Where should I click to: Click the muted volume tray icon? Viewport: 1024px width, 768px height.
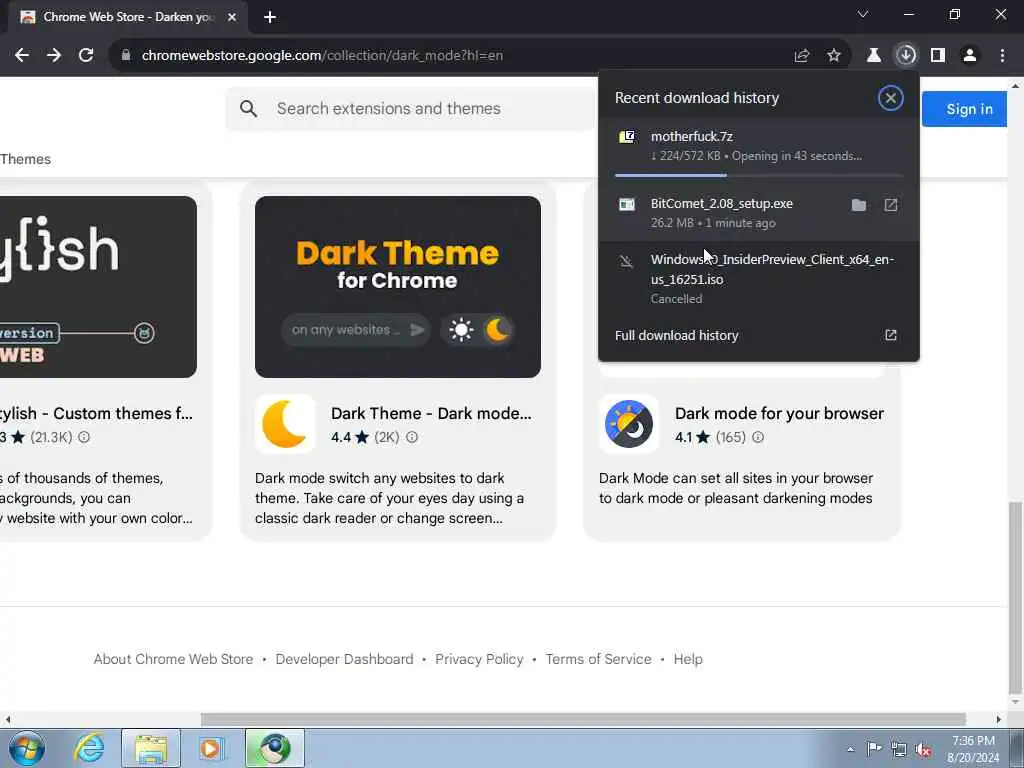[923, 750]
